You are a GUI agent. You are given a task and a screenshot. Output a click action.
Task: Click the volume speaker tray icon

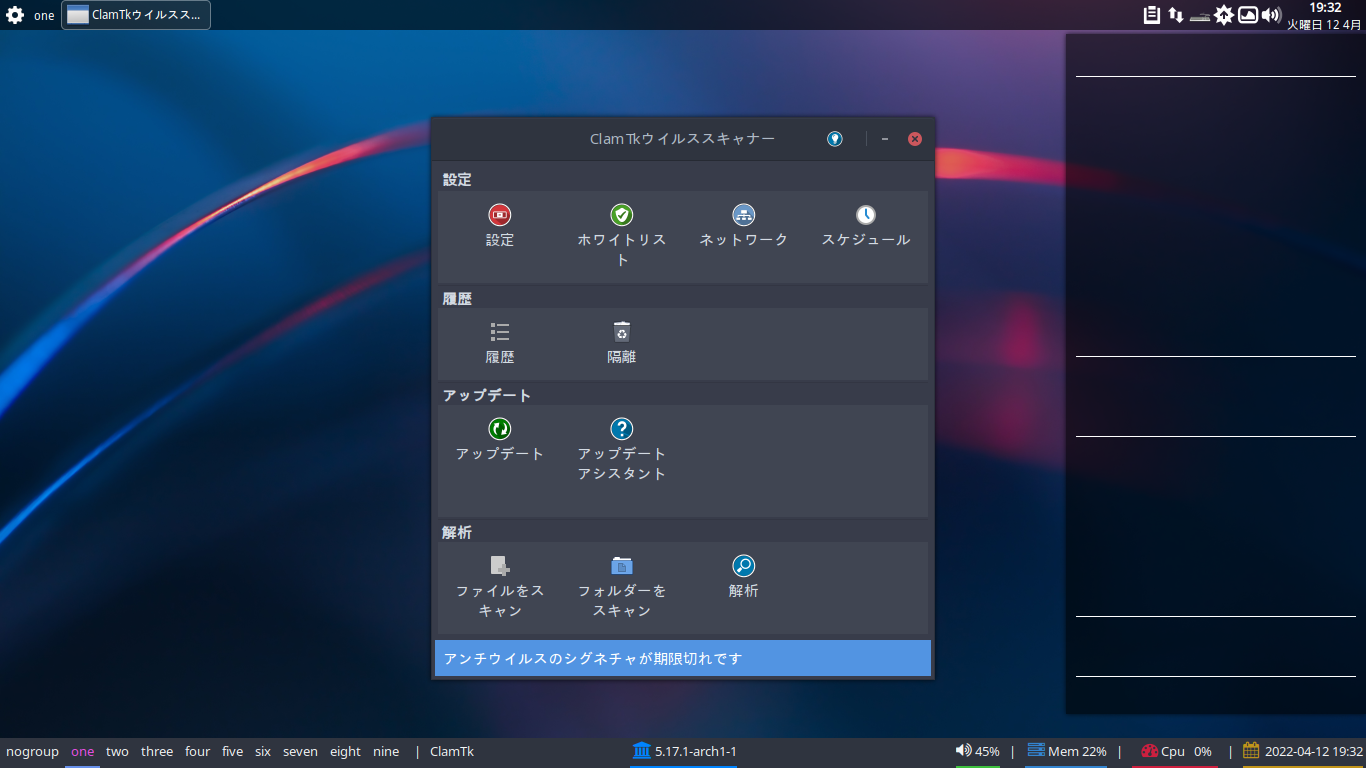coord(1271,15)
